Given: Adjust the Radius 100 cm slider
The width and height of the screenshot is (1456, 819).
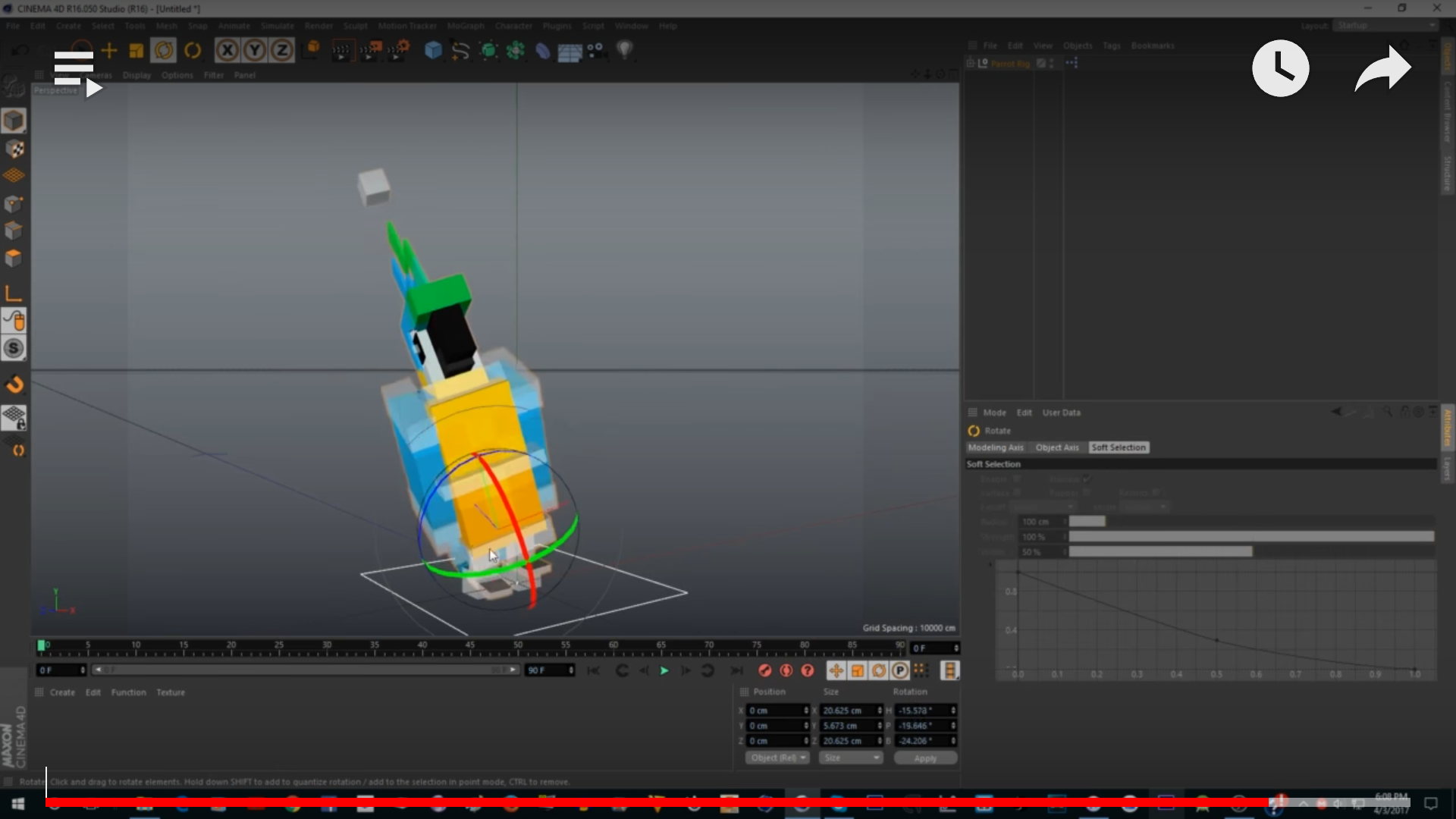Looking at the screenshot, I should tap(1251, 522).
